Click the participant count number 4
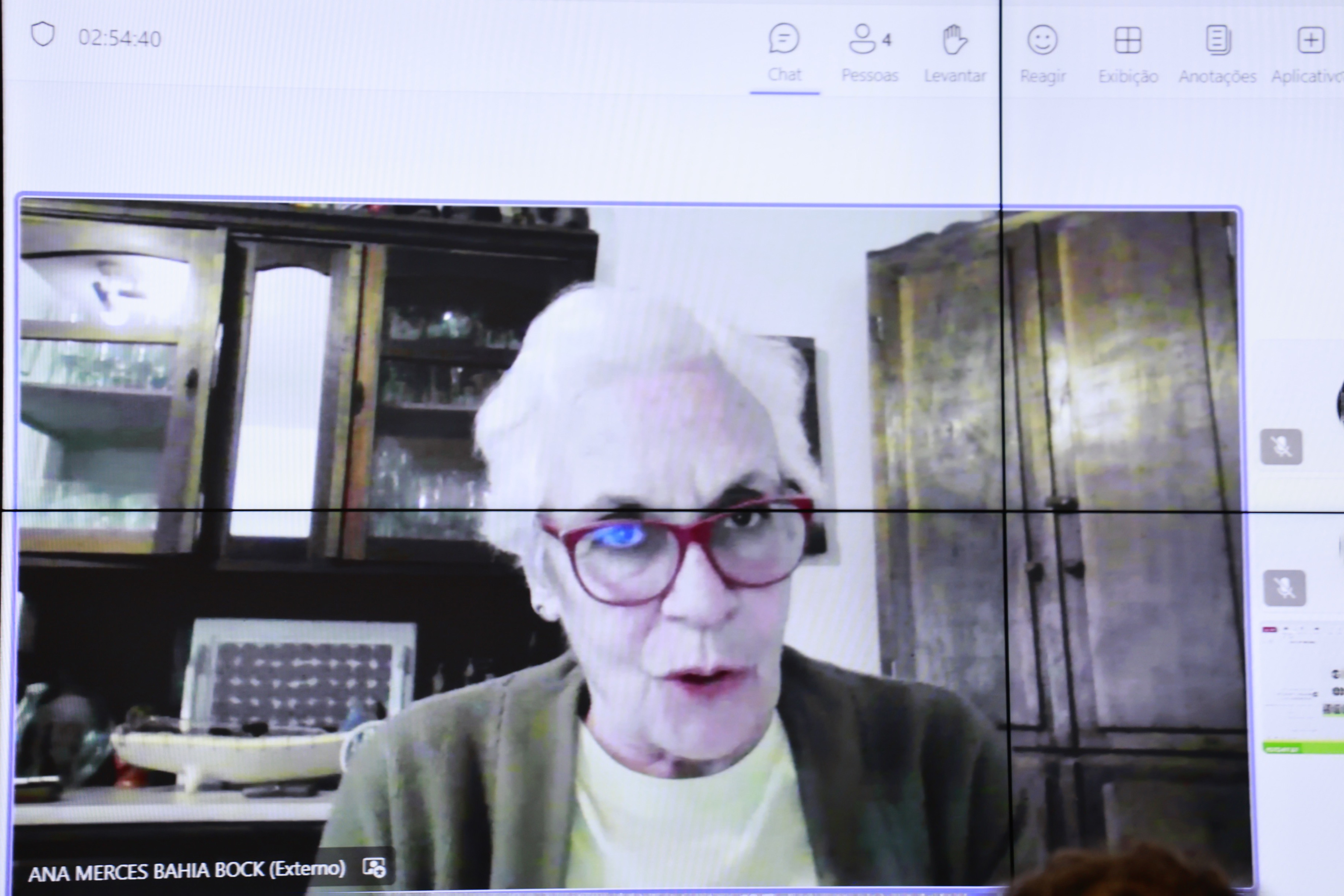 [886, 40]
